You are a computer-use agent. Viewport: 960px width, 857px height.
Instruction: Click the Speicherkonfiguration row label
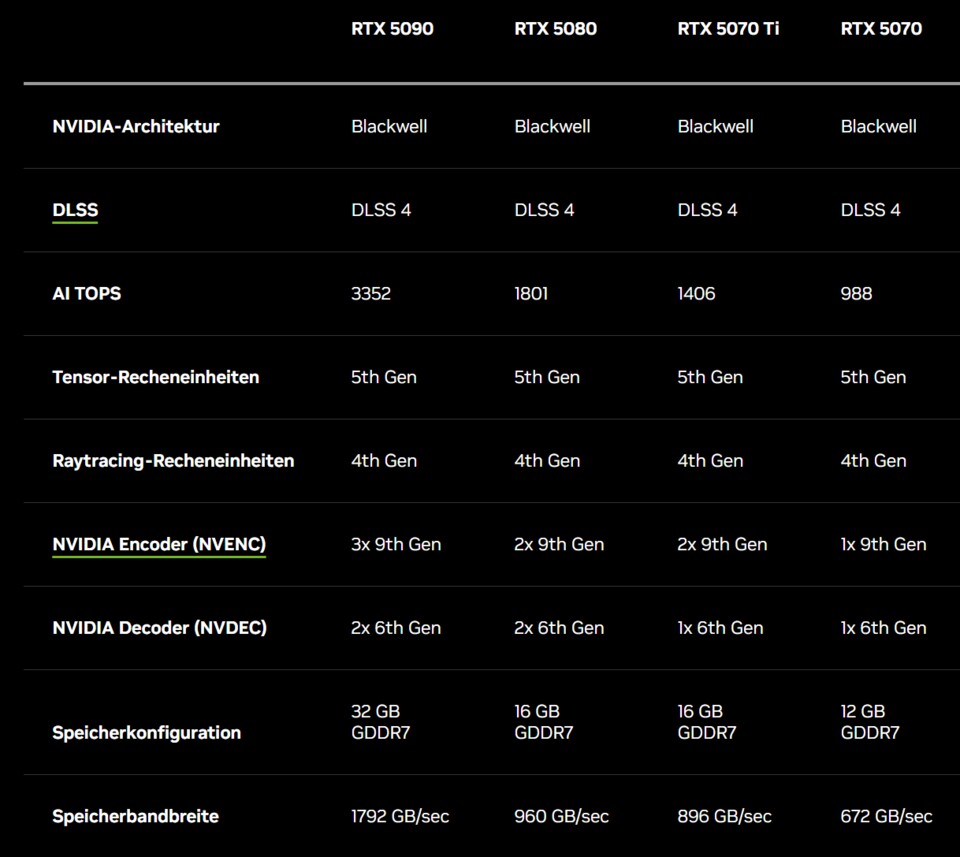(146, 732)
